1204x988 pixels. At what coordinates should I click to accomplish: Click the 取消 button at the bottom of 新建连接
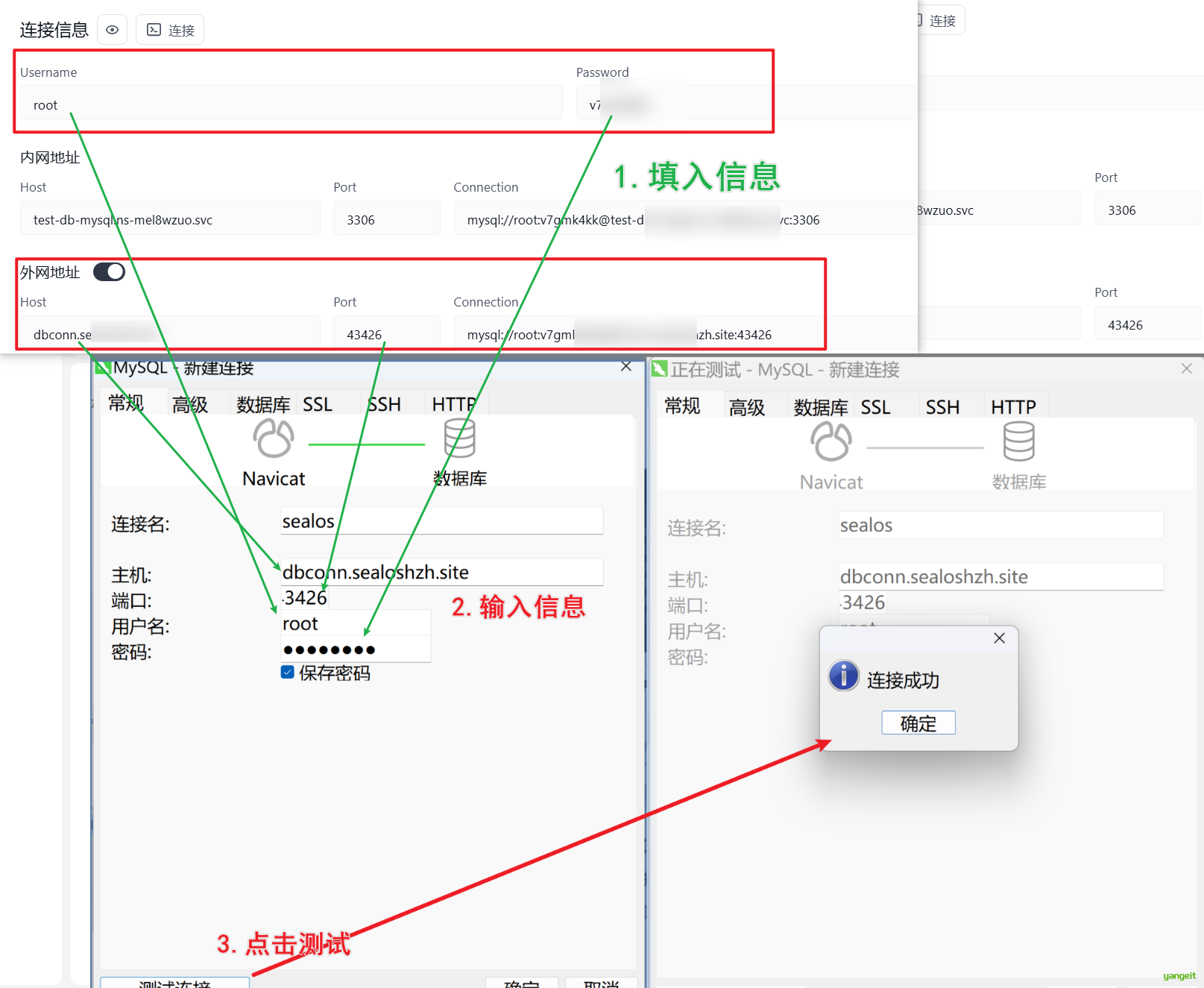pyautogui.click(x=601, y=982)
